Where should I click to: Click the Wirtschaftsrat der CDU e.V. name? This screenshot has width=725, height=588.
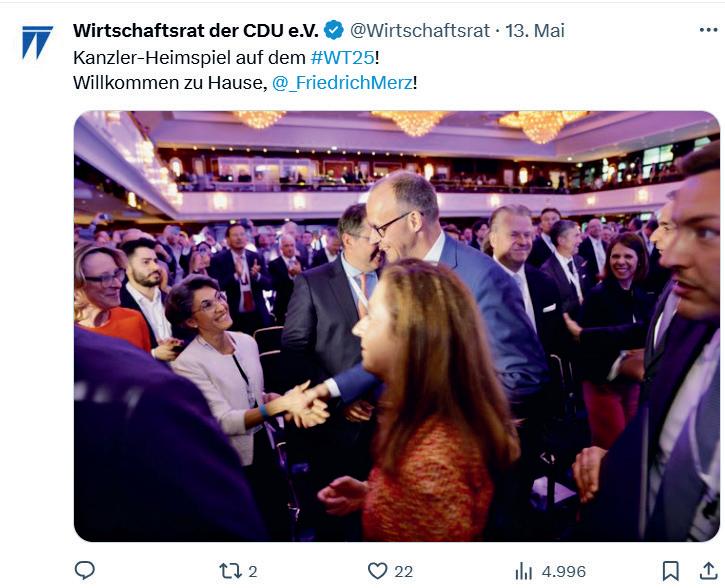[196, 31]
